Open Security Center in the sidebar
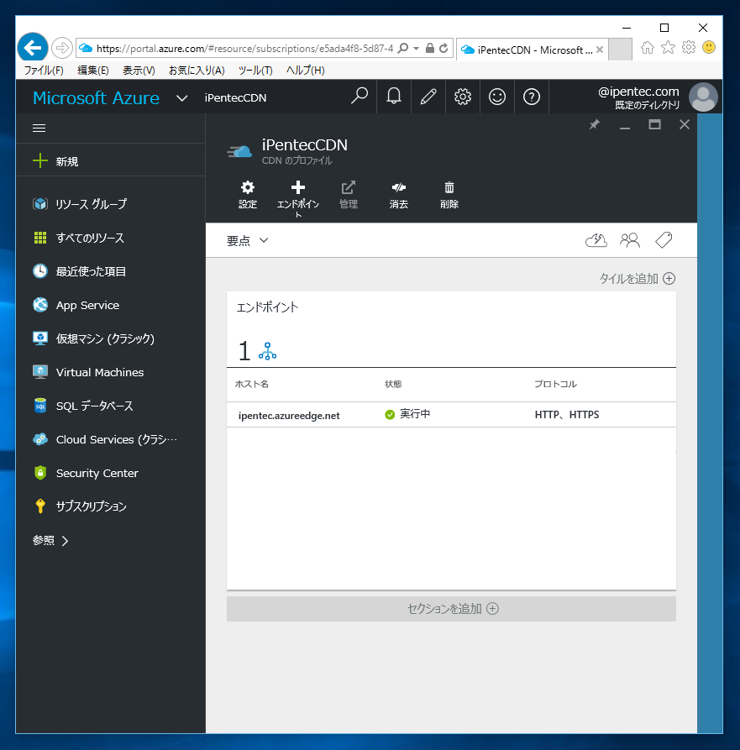The image size is (740, 750). point(110,473)
